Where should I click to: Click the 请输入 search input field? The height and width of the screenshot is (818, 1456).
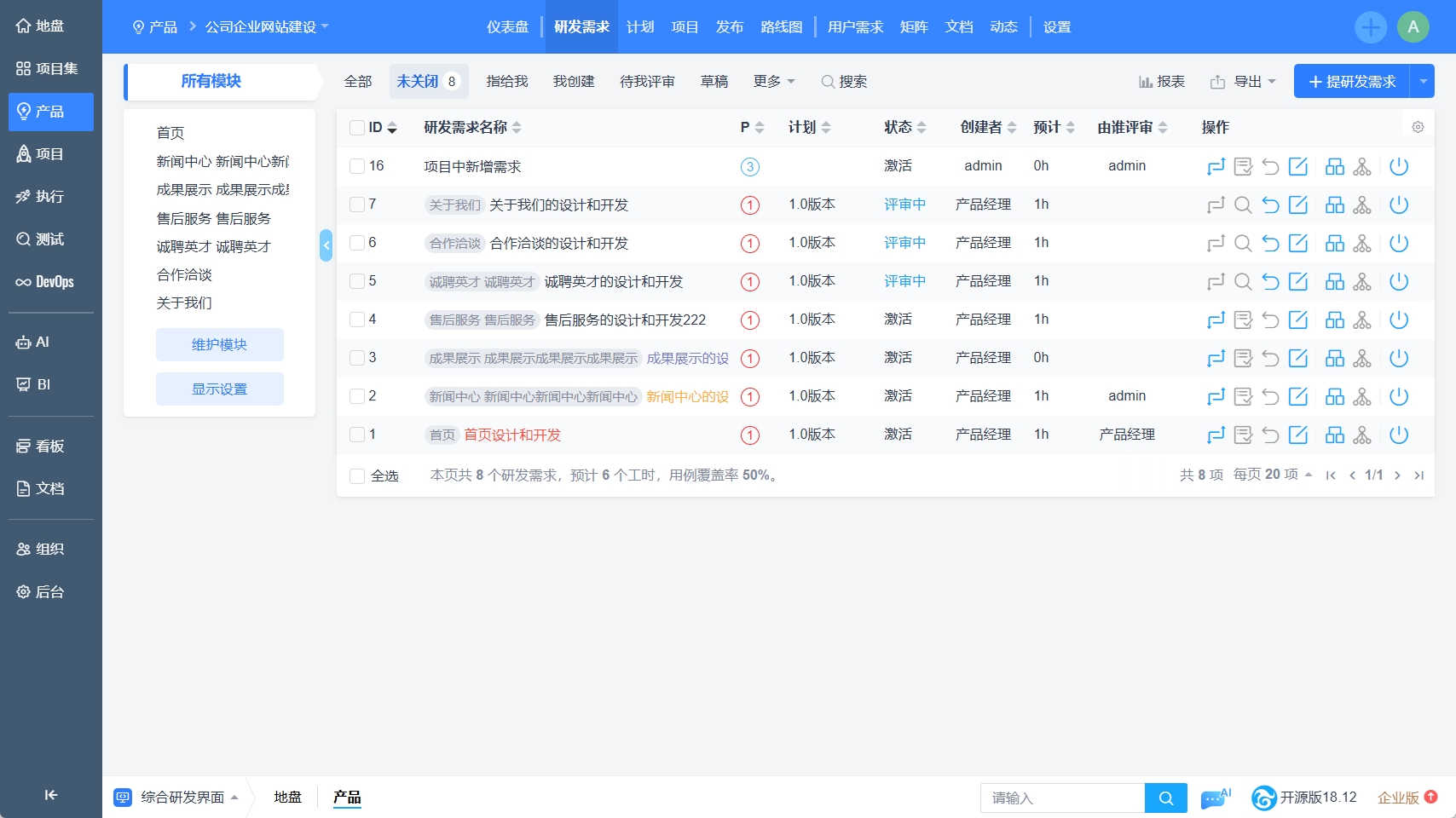(x=1061, y=798)
